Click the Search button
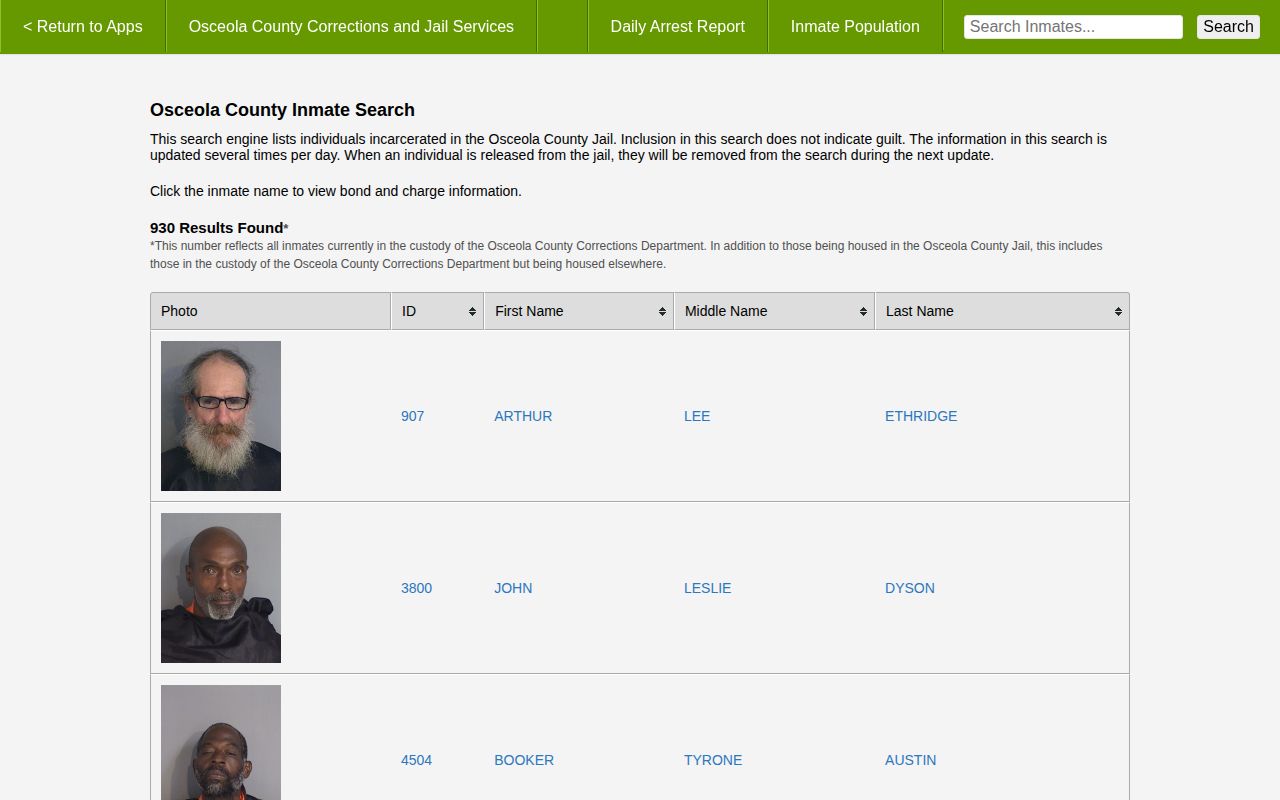Screen dimensions: 1280x800 coord(1228,27)
